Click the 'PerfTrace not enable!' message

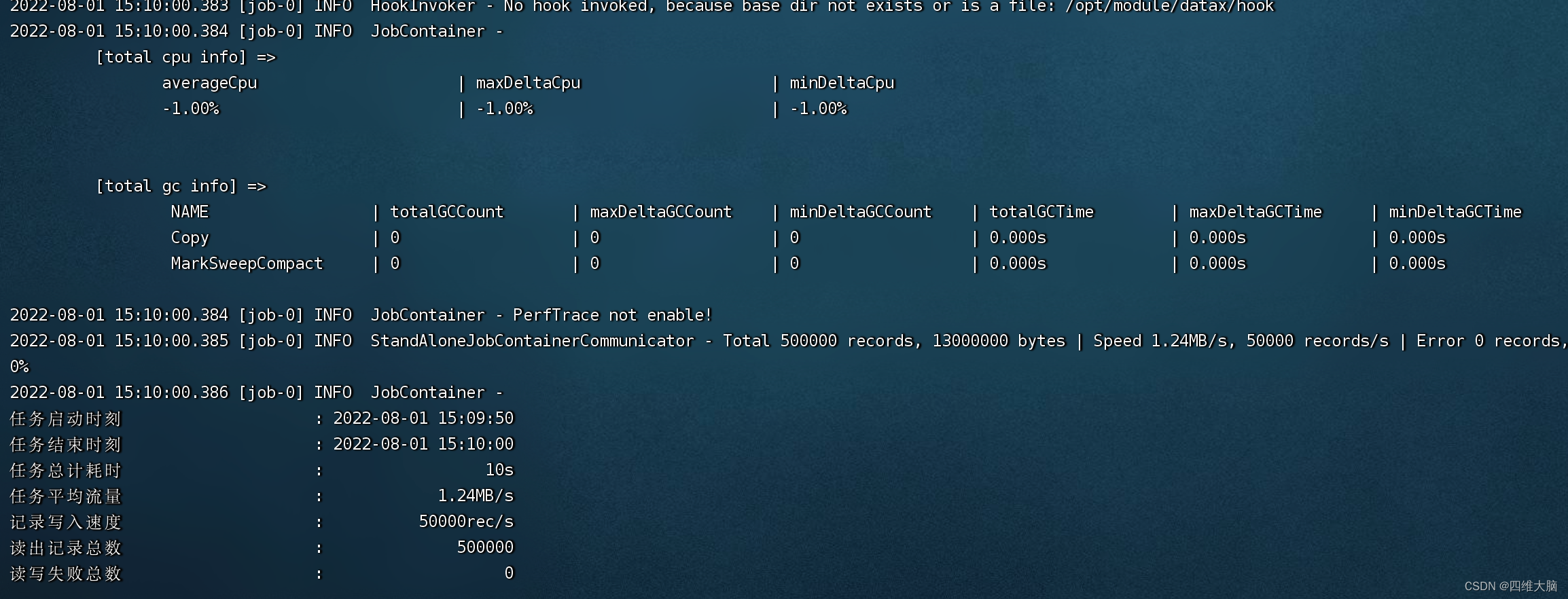(612, 315)
